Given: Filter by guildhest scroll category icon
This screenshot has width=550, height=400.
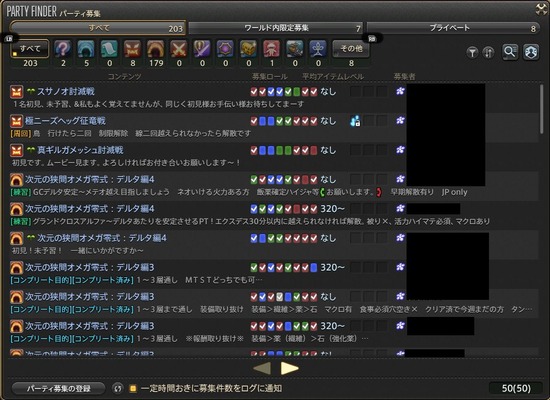Looking at the screenshot, I should (x=109, y=49).
